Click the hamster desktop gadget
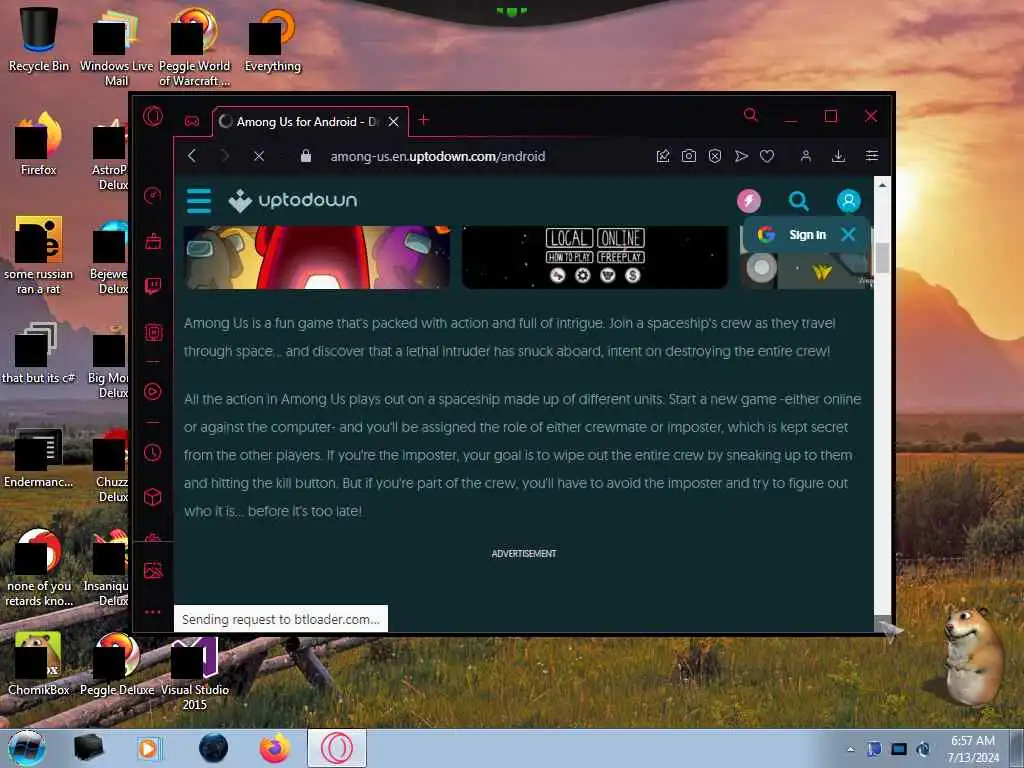1024x768 pixels. click(x=972, y=656)
